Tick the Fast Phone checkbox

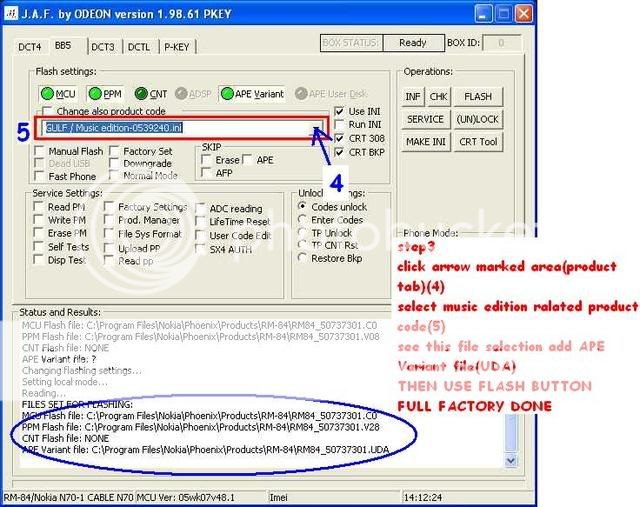(39, 176)
